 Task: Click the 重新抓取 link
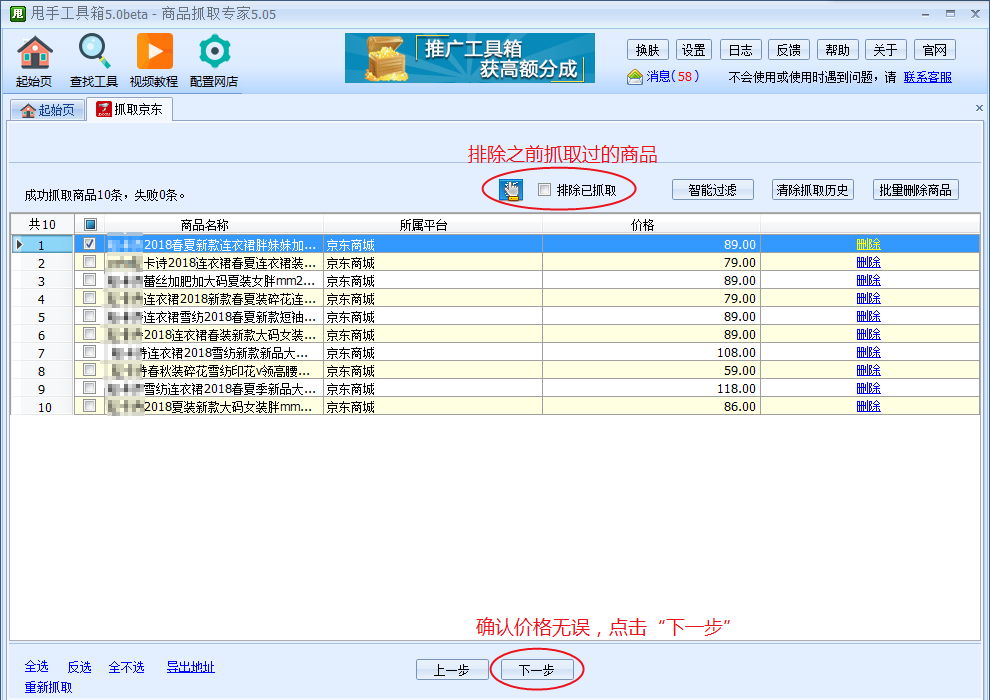49,687
